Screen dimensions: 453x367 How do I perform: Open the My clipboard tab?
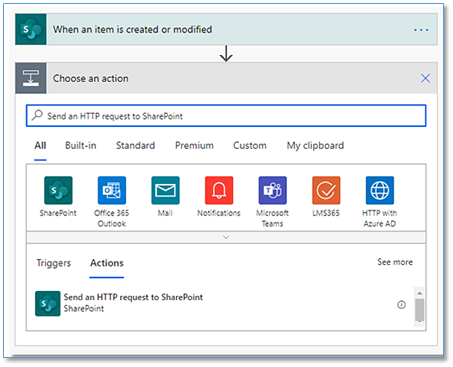click(315, 146)
